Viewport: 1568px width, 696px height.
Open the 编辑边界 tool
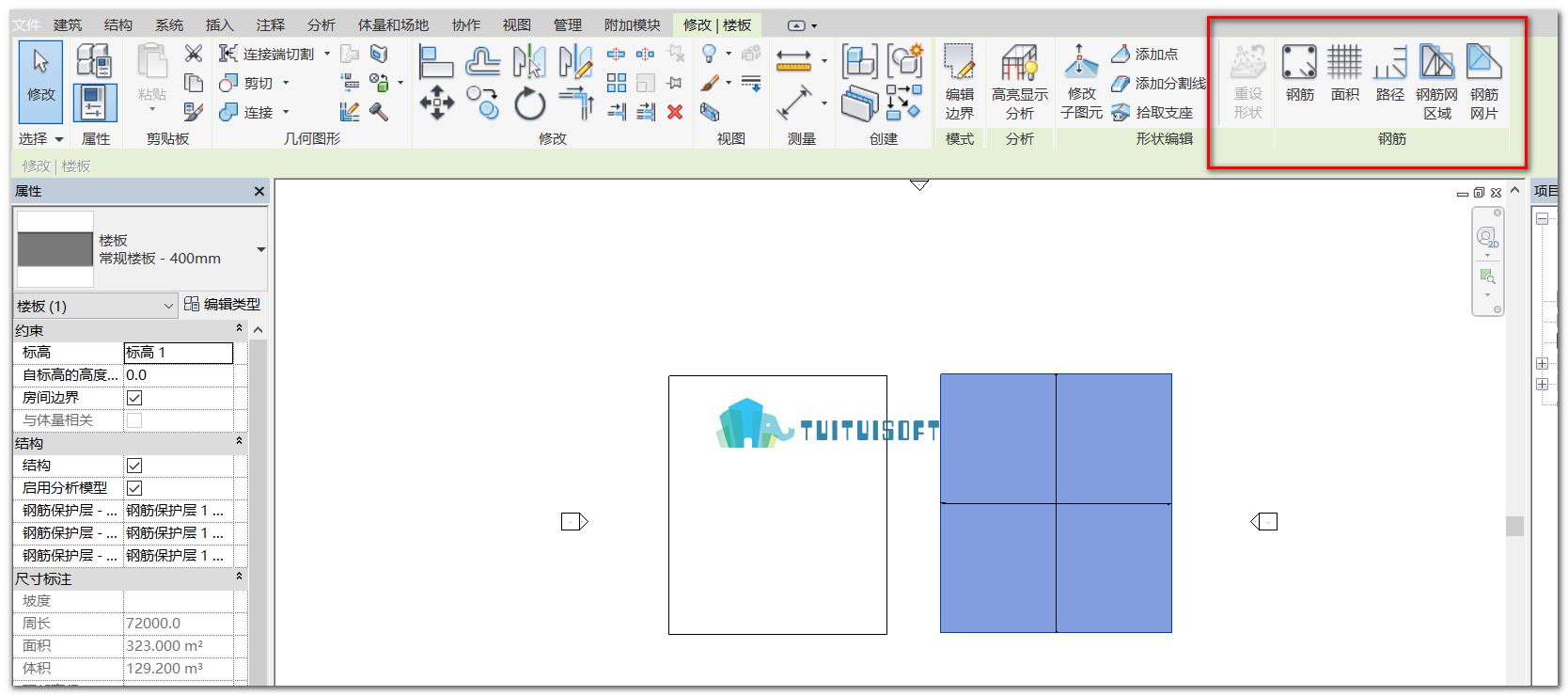(x=959, y=82)
